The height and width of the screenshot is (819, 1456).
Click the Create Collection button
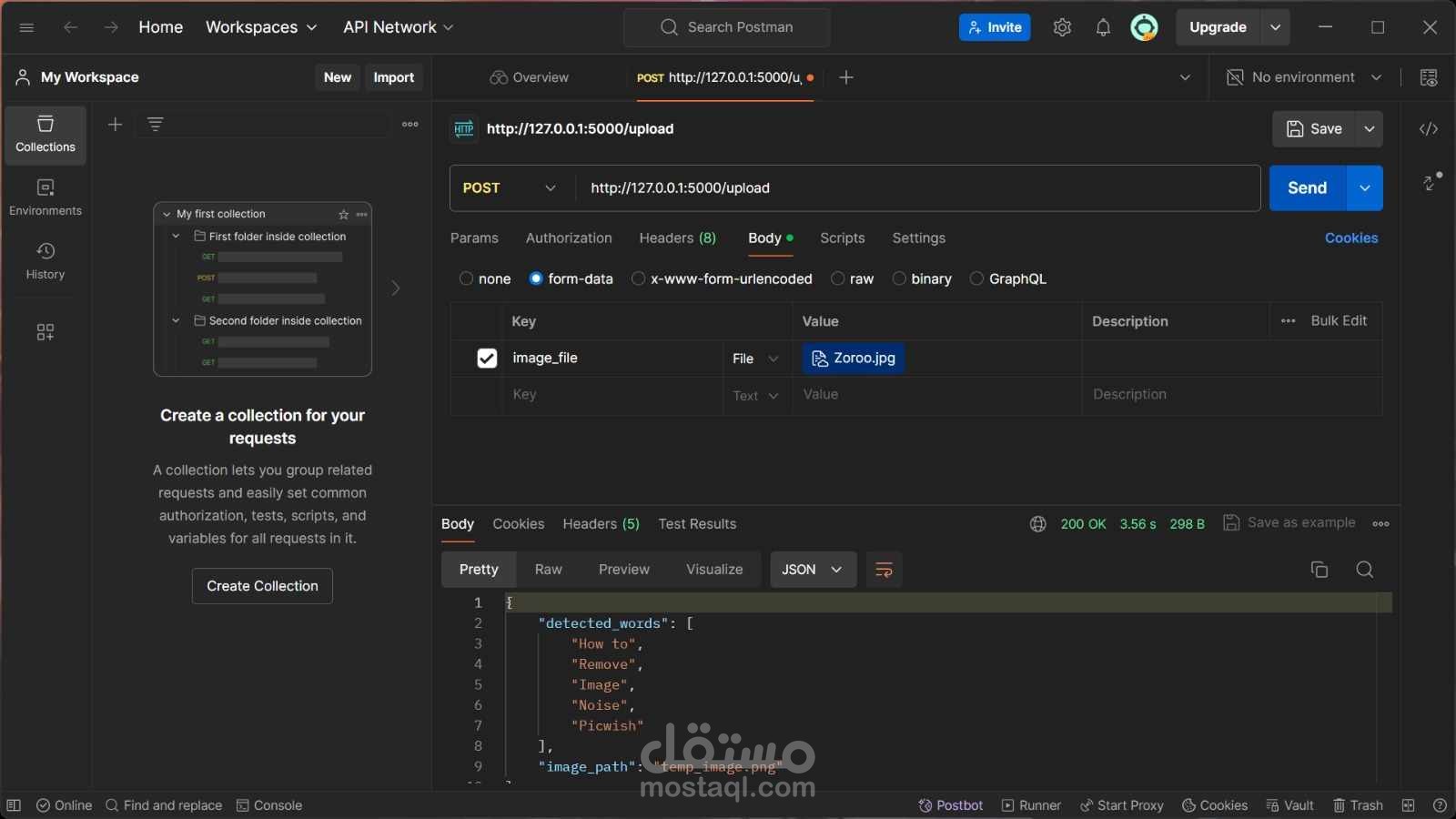pyautogui.click(x=262, y=586)
